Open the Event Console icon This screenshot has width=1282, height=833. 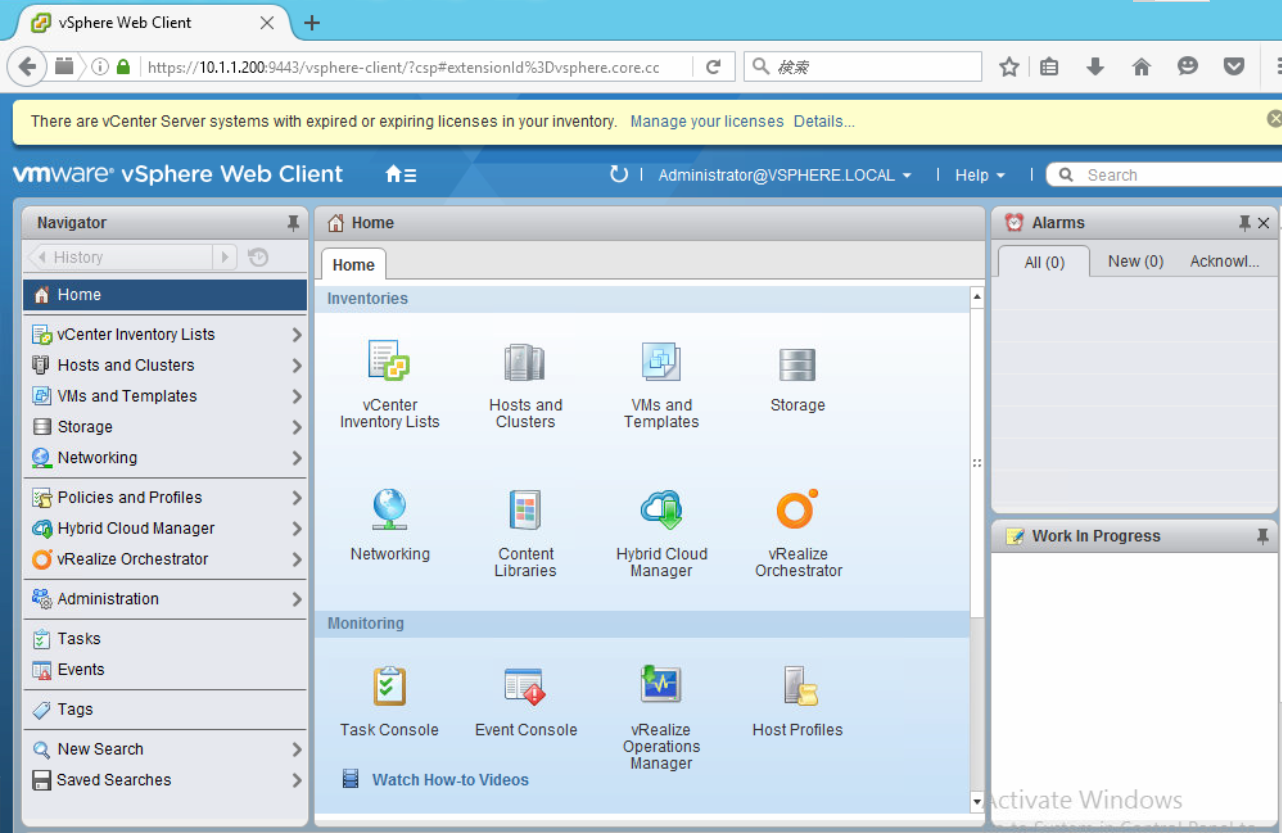tap(525, 687)
